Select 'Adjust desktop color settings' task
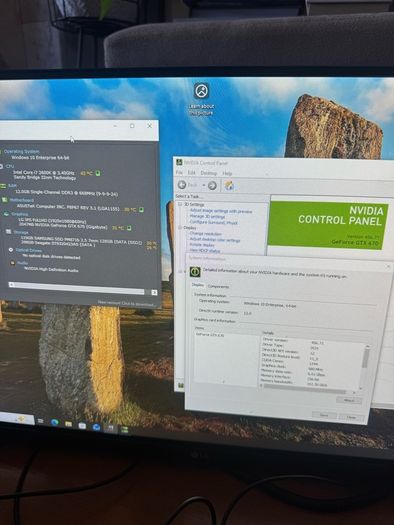 click(x=215, y=240)
